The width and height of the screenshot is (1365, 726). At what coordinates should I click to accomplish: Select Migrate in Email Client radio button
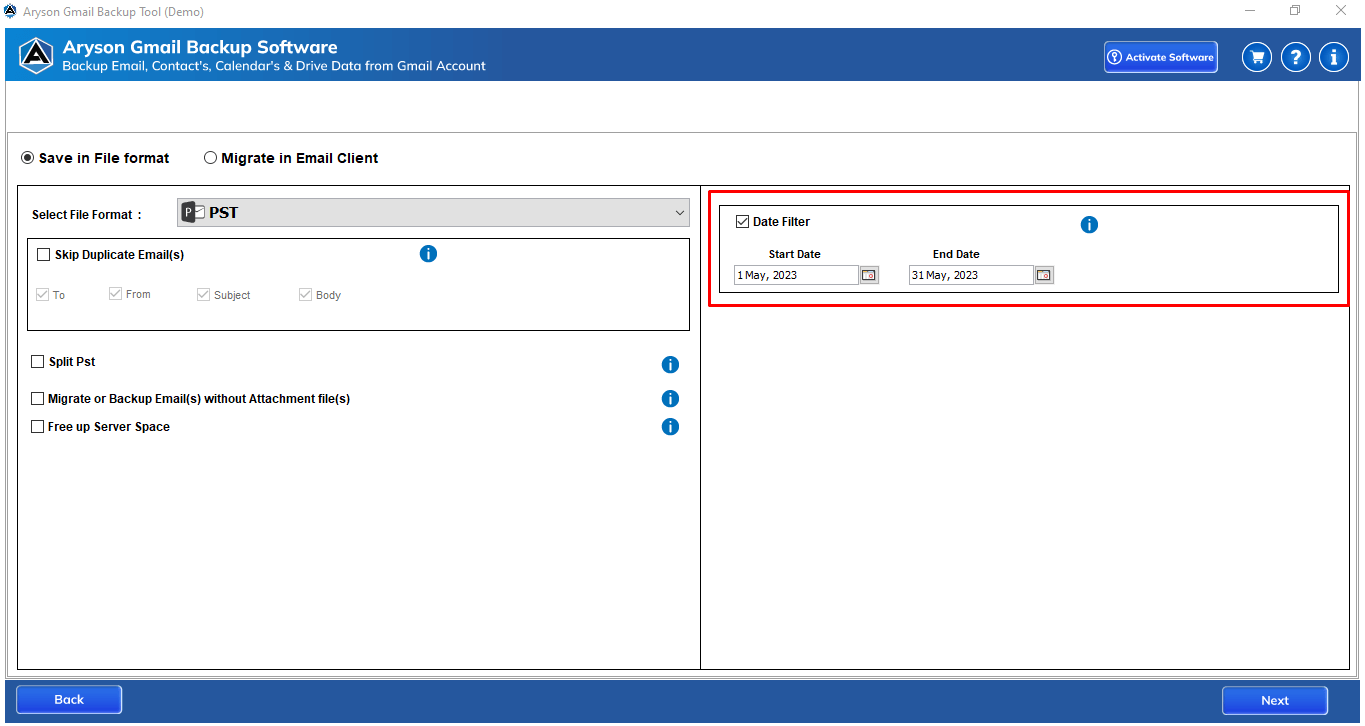click(210, 158)
